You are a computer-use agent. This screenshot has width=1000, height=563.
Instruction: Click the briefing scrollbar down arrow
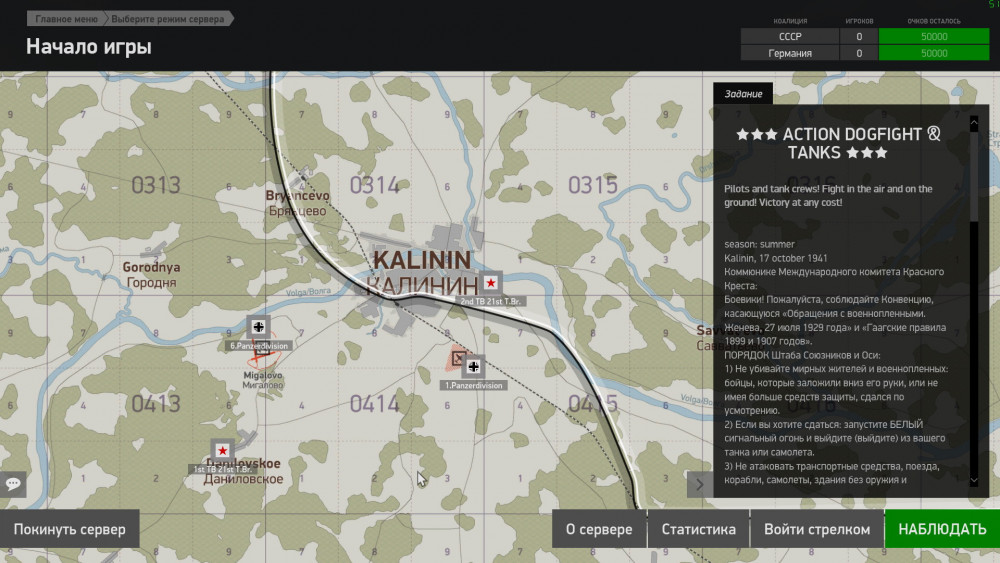(x=974, y=480)
